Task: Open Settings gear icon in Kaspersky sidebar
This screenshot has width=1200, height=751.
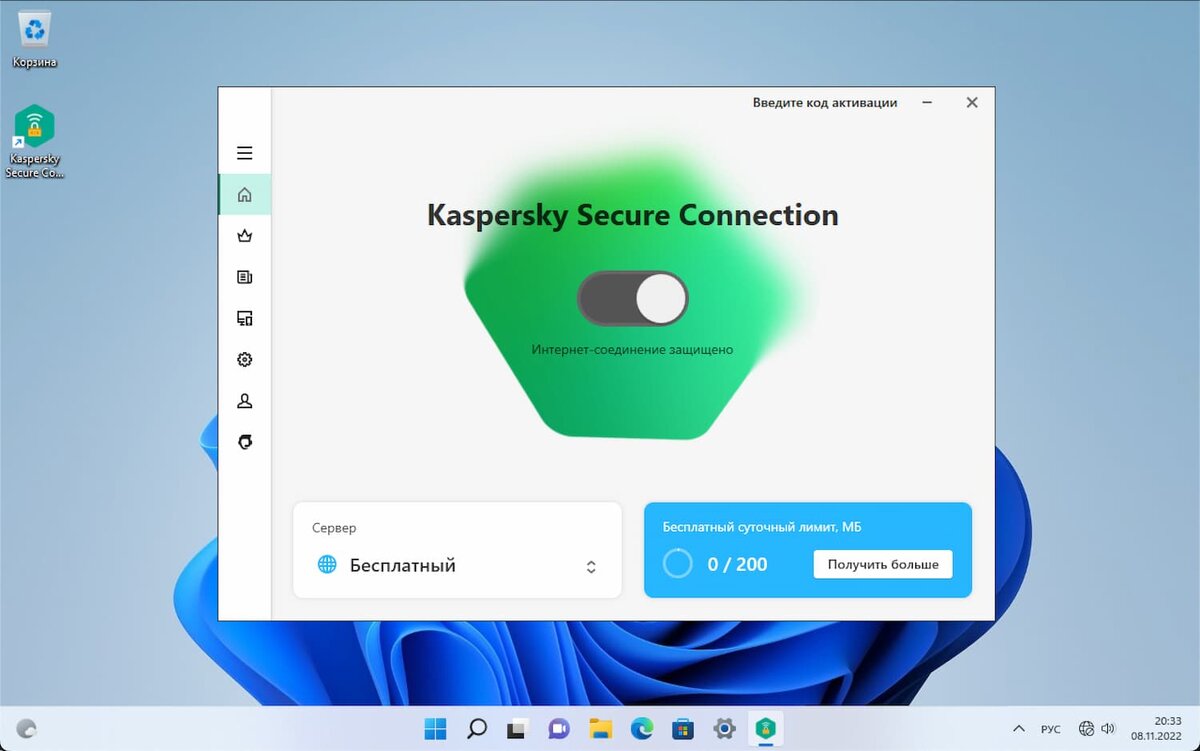Action: pos(244,360)
